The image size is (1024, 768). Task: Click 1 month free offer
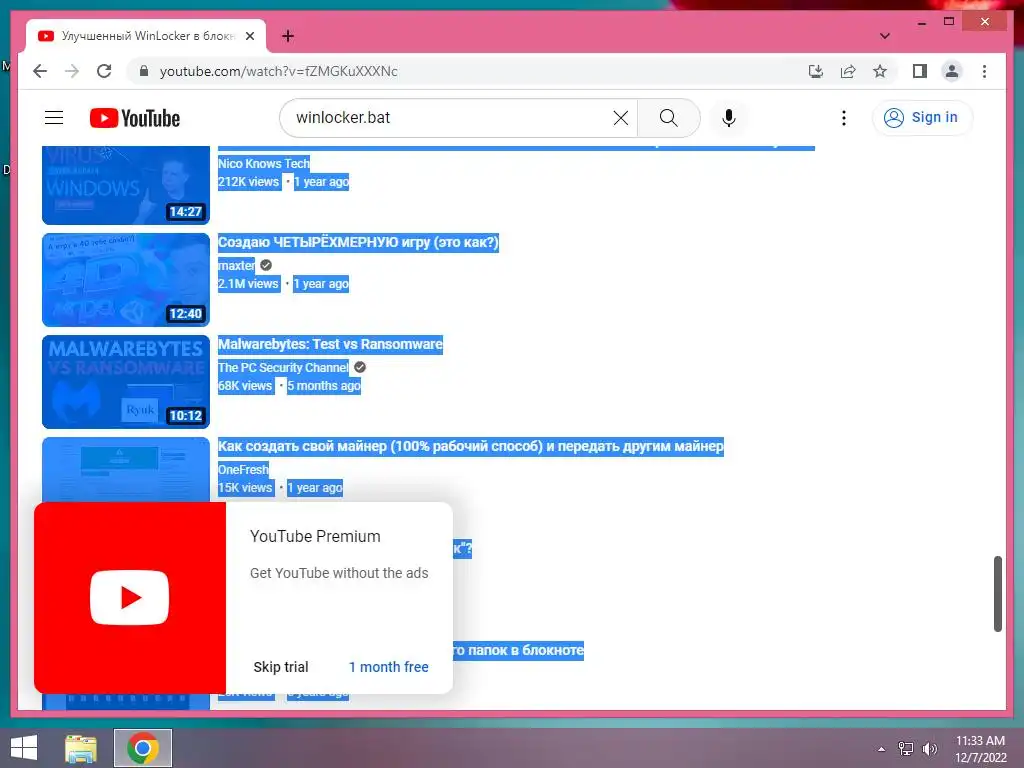pyautogui.click(x=389, y=667)
